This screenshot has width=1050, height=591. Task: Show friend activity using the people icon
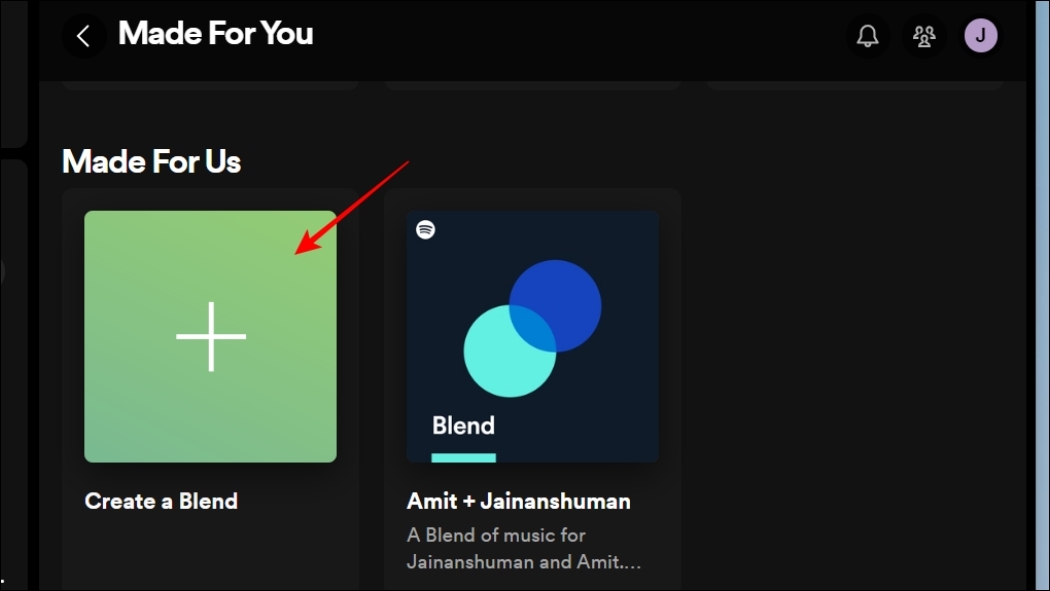tap(923, 35)
